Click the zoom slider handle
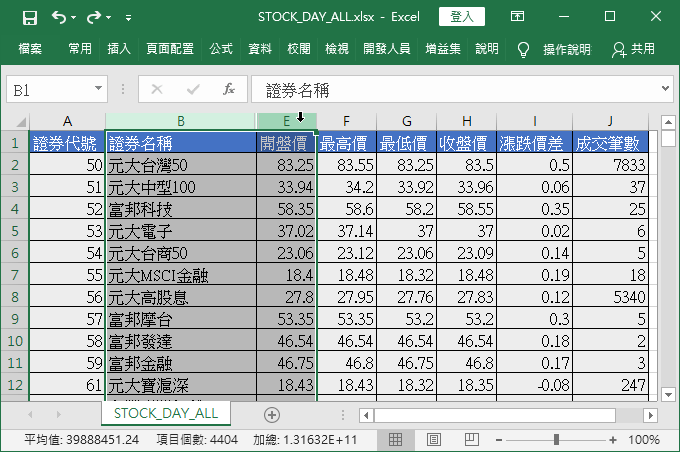Viewport: 680px width, 452px height. pos(556,439)
